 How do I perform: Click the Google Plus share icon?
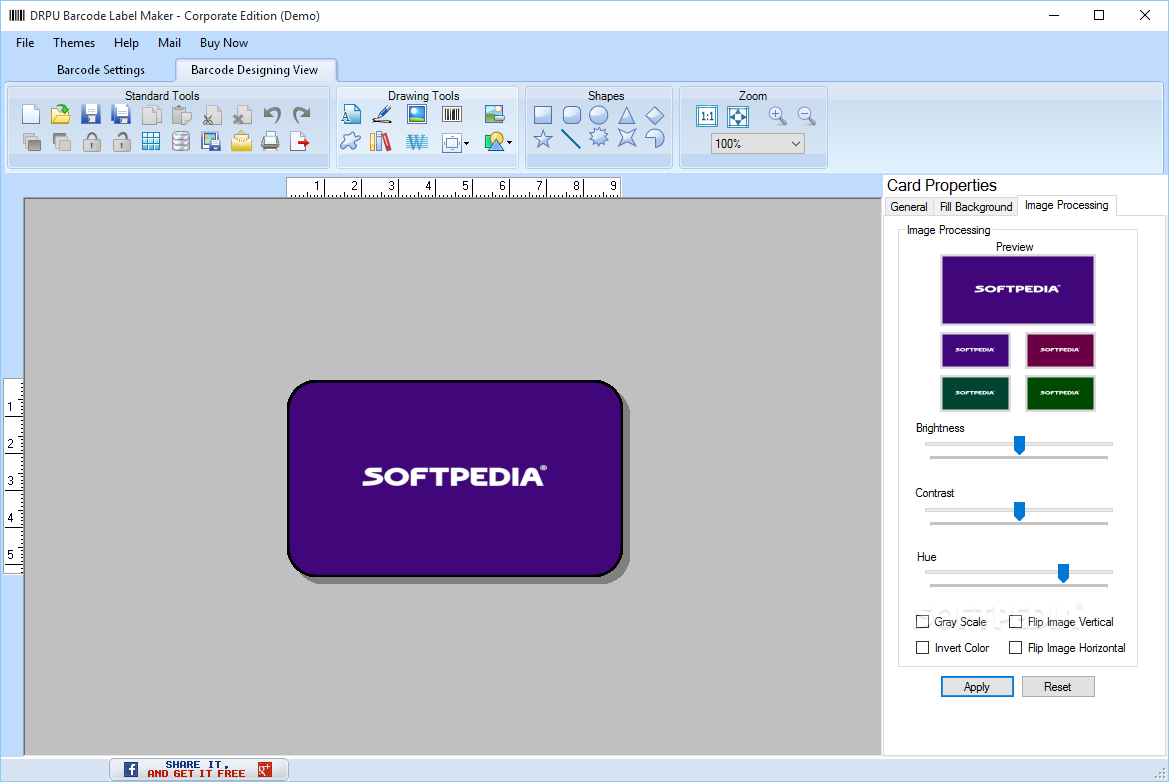click(x=265, y=769)
